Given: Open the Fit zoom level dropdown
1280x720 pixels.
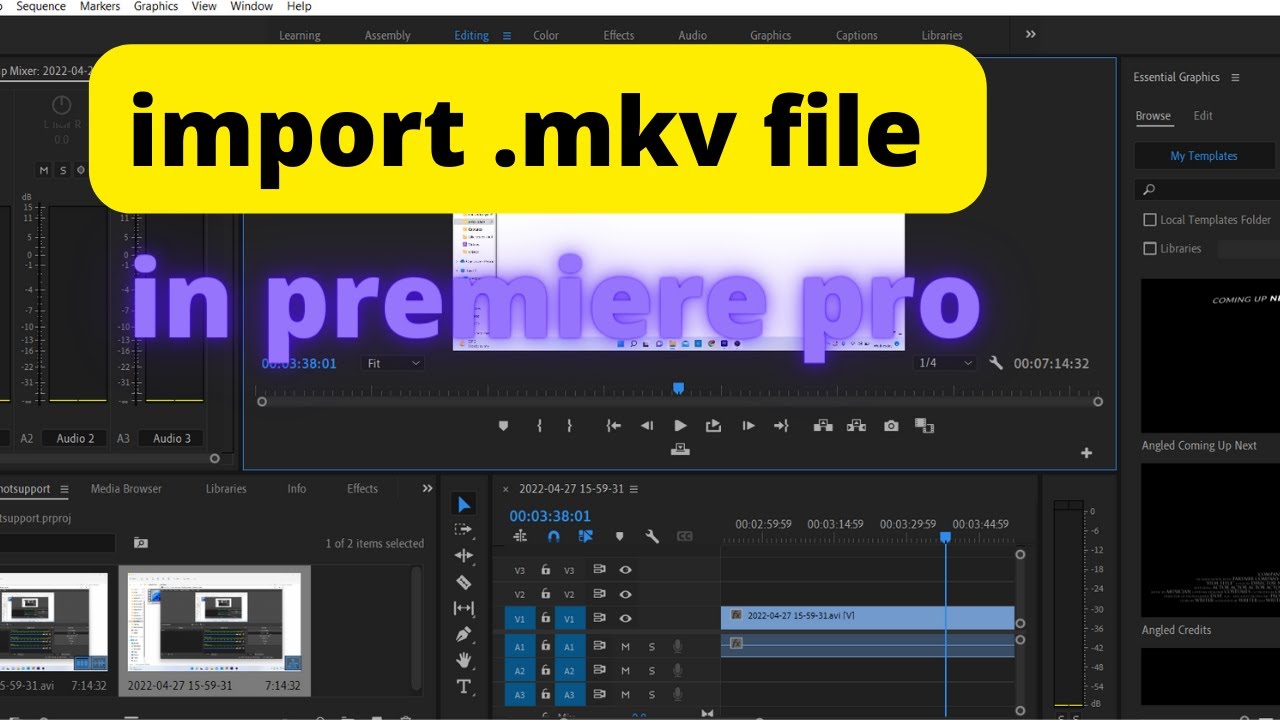Looking at the screenshot, I should (394, 364).
